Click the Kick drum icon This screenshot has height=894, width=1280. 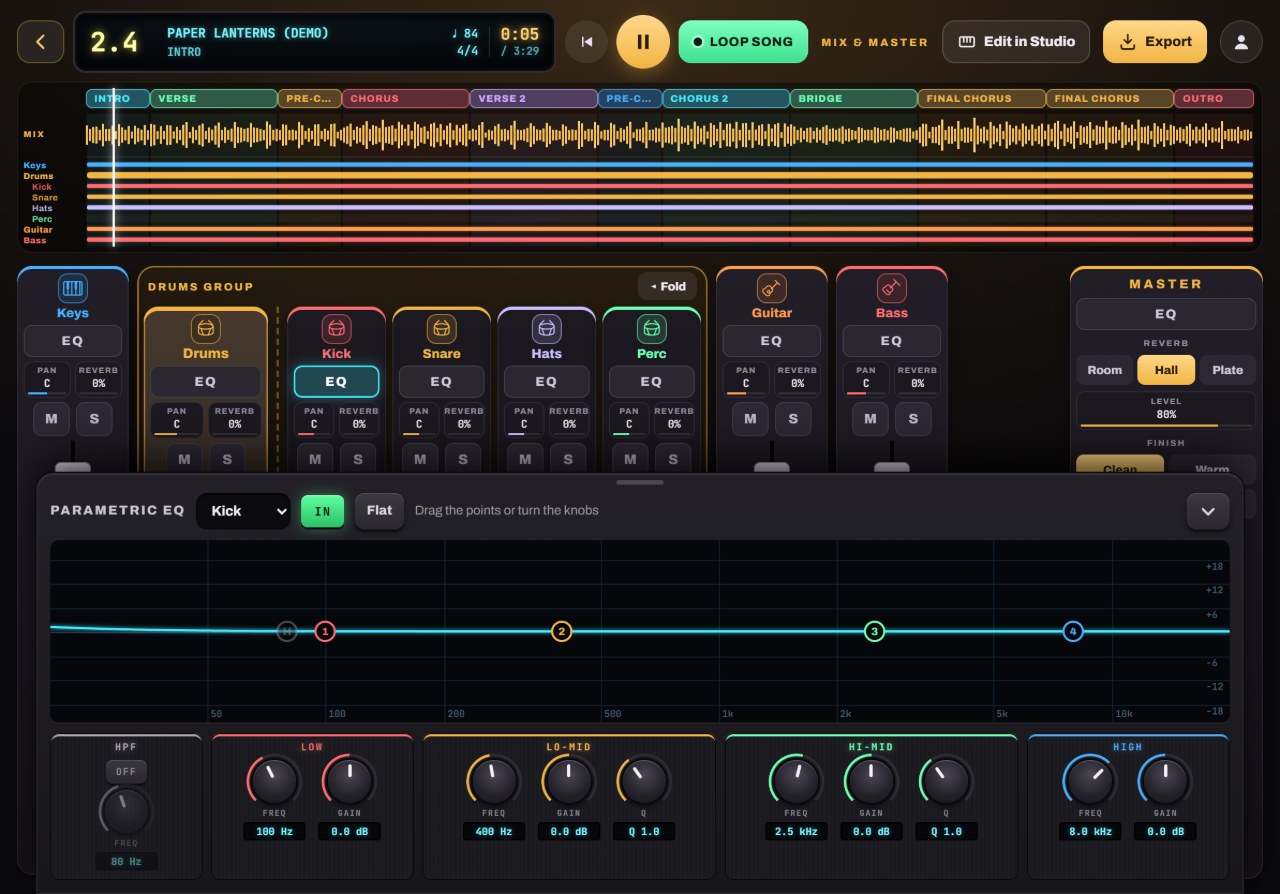[x=336, y=329]
